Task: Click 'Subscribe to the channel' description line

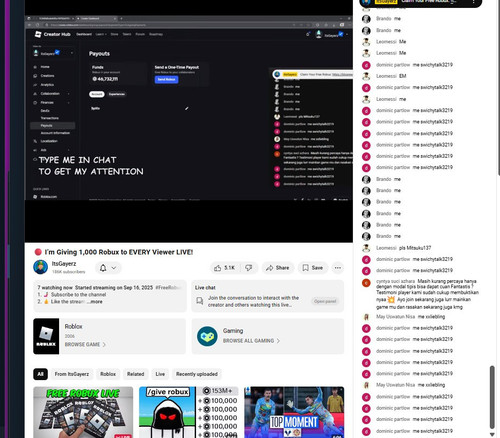Action: 78,295
